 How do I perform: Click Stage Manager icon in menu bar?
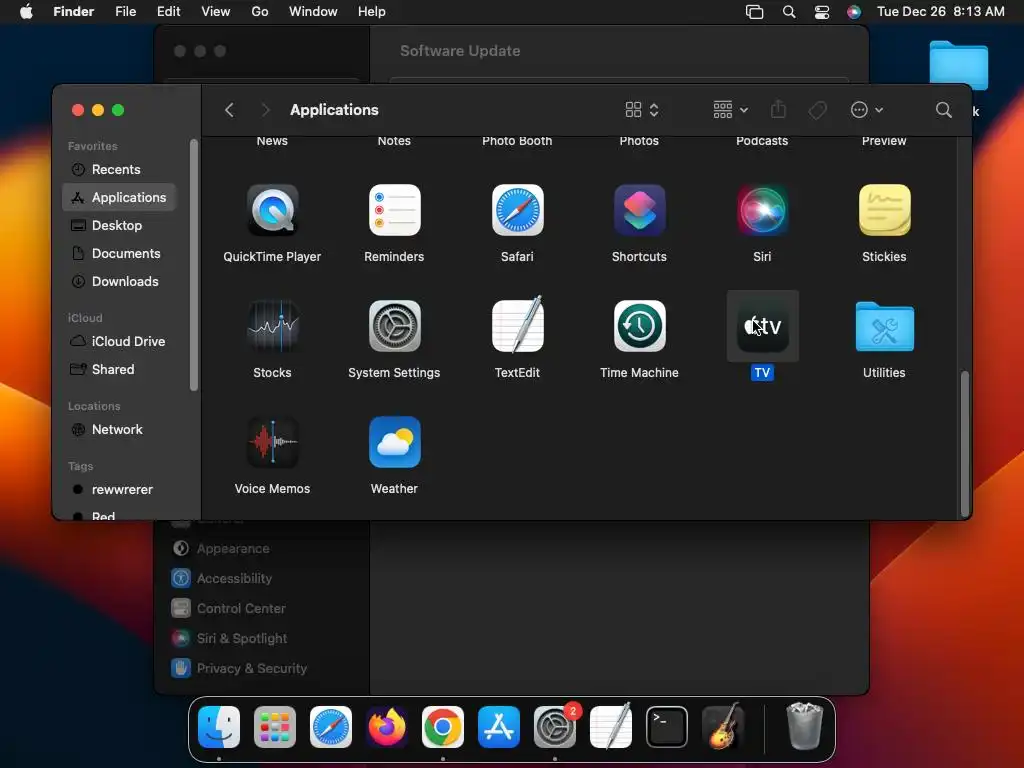point(754,12)
